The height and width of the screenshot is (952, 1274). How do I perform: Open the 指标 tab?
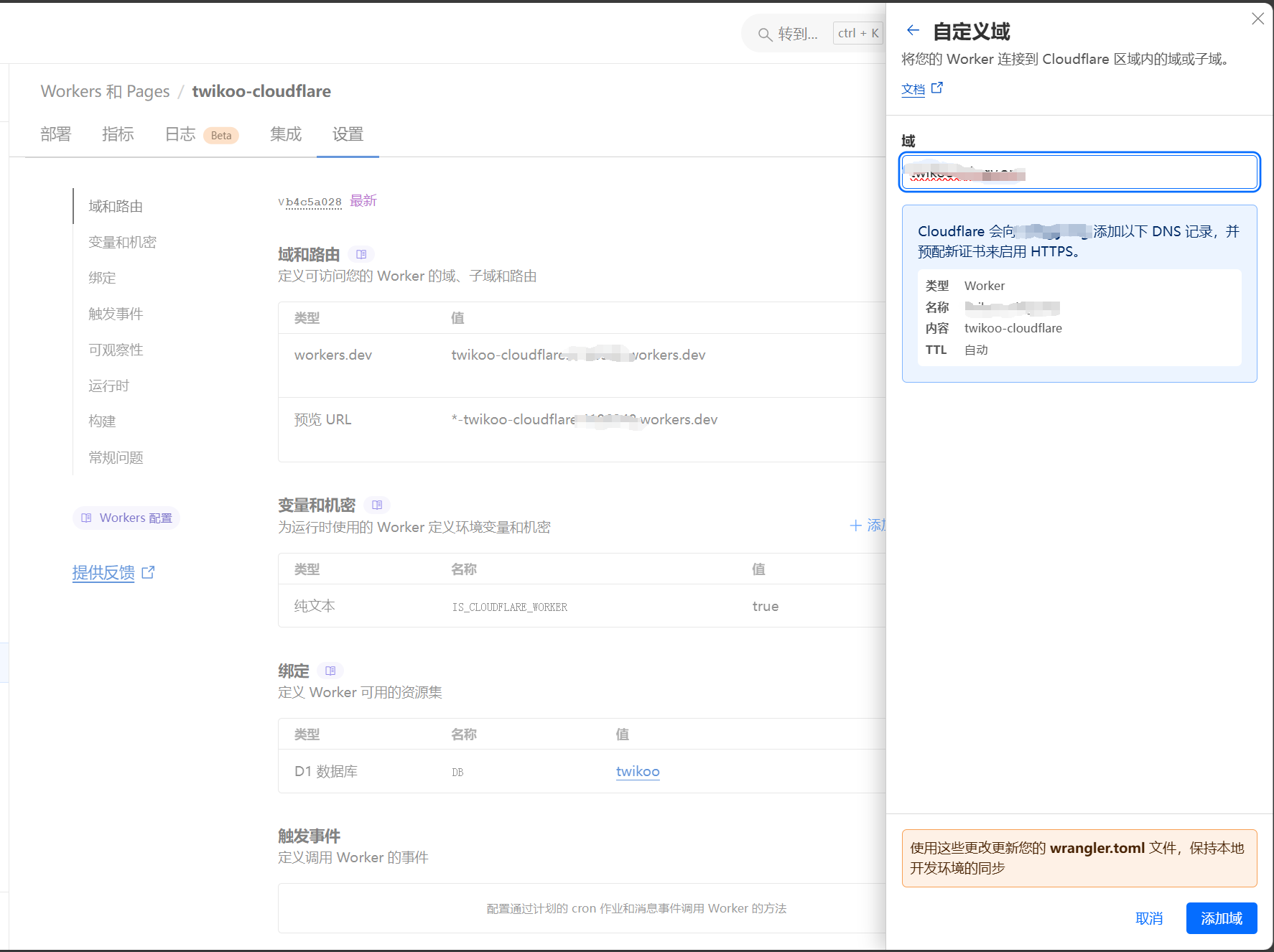tap(117, 134)
